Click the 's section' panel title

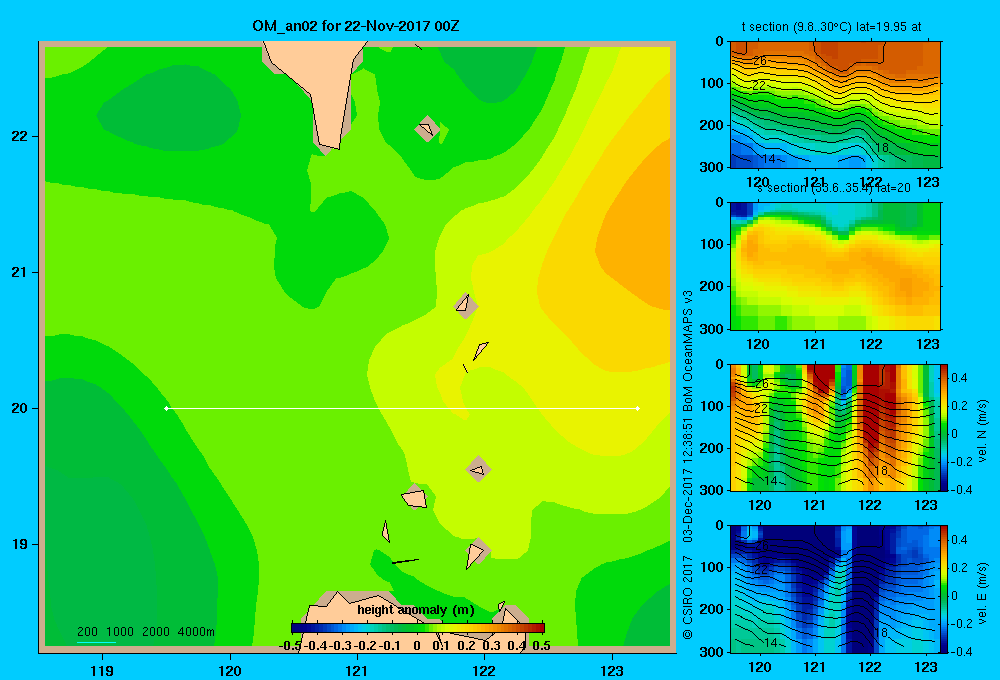pyautogui.click(x=834, y=188)
